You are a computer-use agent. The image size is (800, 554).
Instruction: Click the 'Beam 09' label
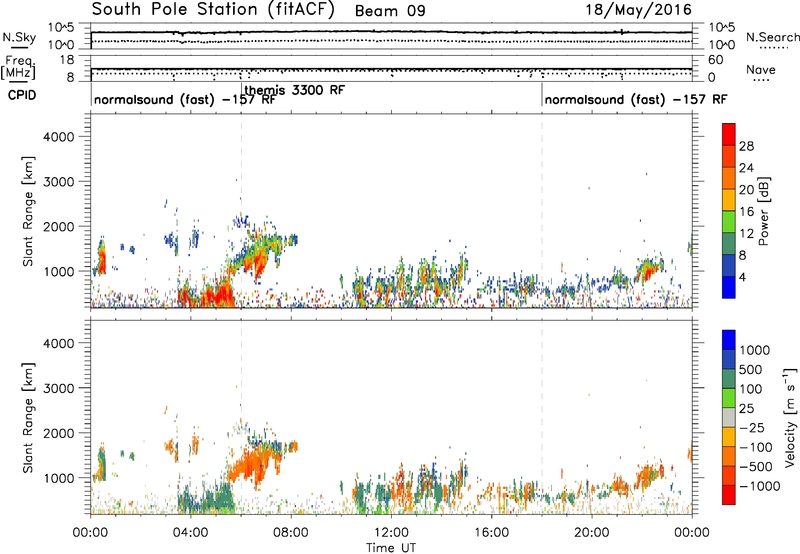click(390, 11)
